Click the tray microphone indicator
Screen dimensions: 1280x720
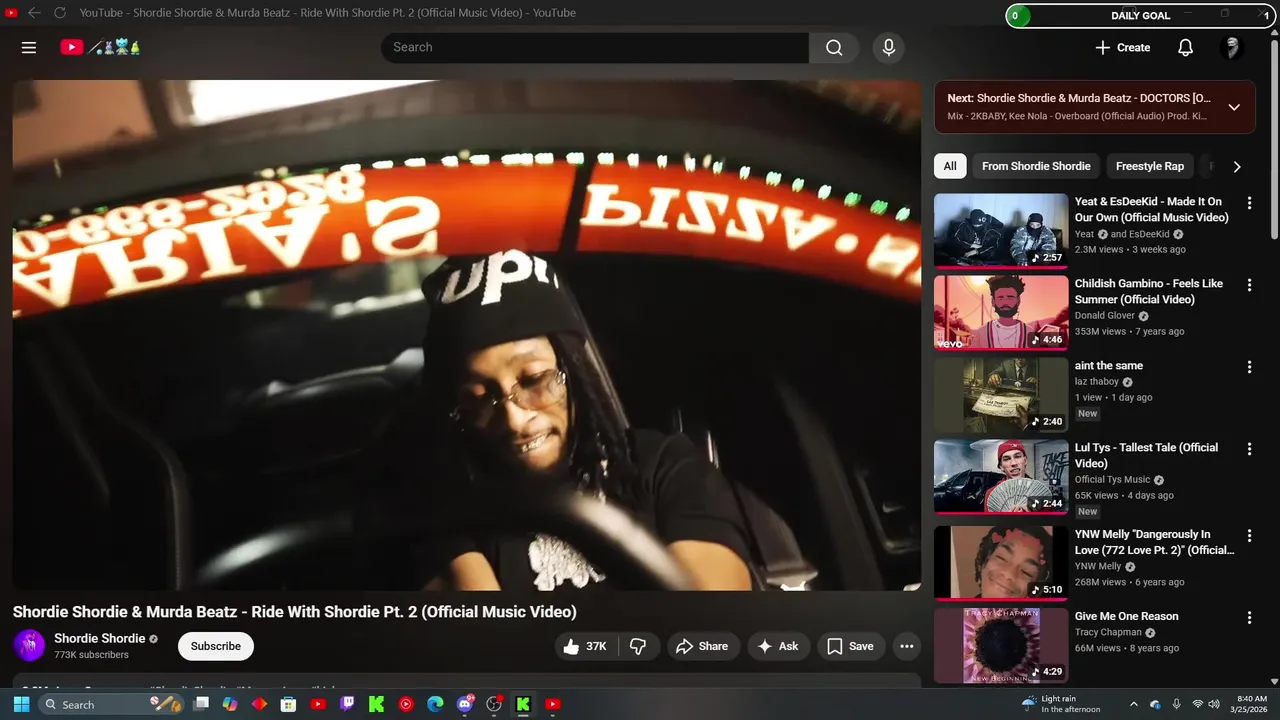(1176, 704)
